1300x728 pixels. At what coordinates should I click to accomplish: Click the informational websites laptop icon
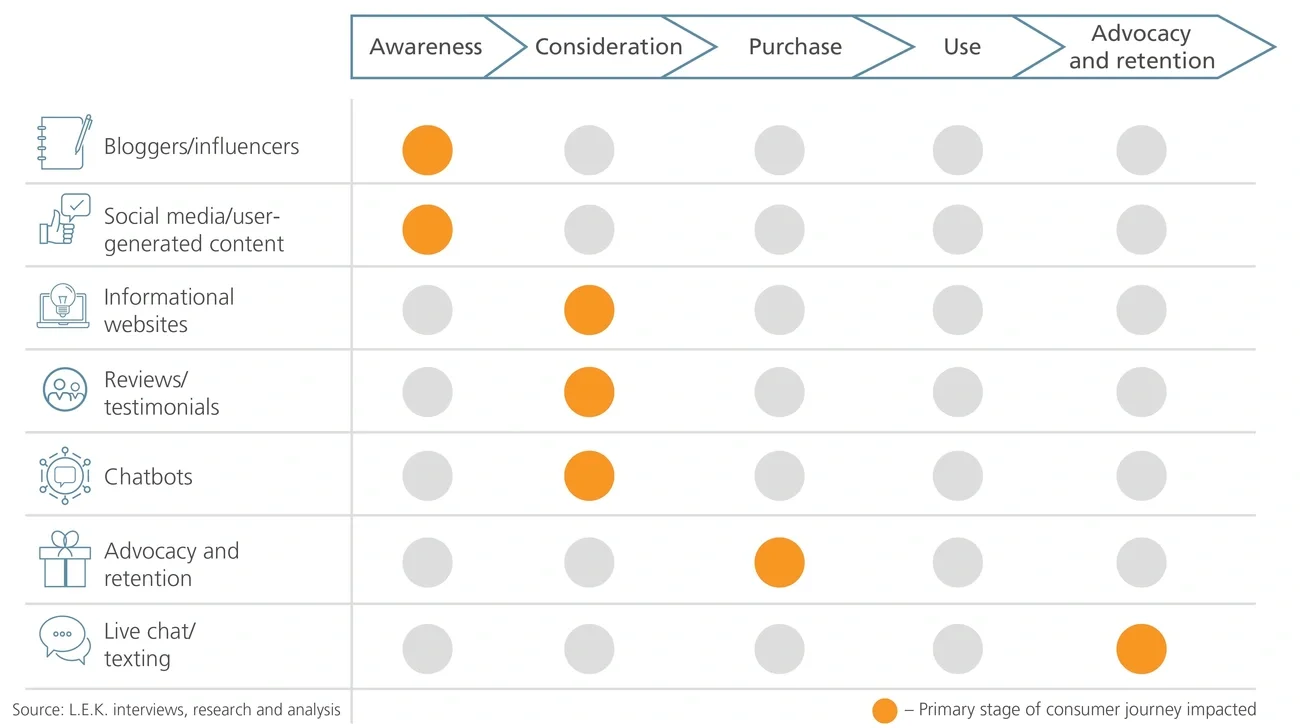[63, 306]
